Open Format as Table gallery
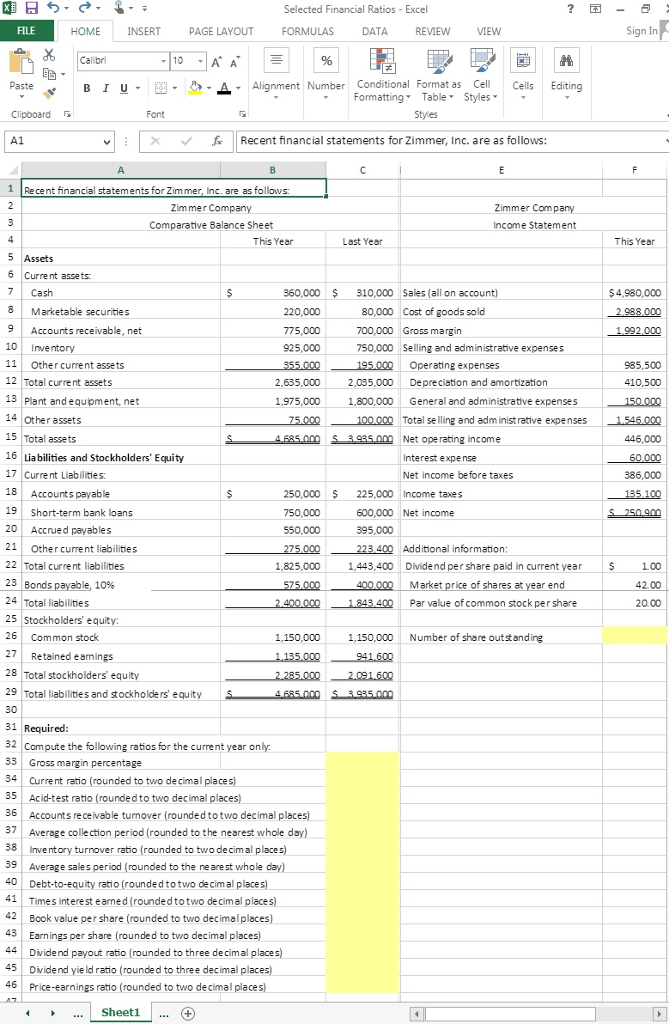This screenshot has height=1024, width=669. tap(438, 74)
